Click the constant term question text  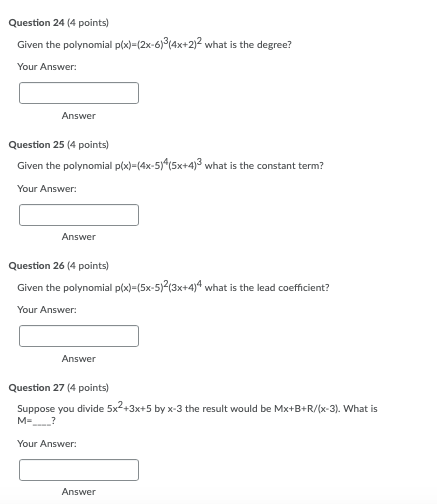(x=170, y=165)
